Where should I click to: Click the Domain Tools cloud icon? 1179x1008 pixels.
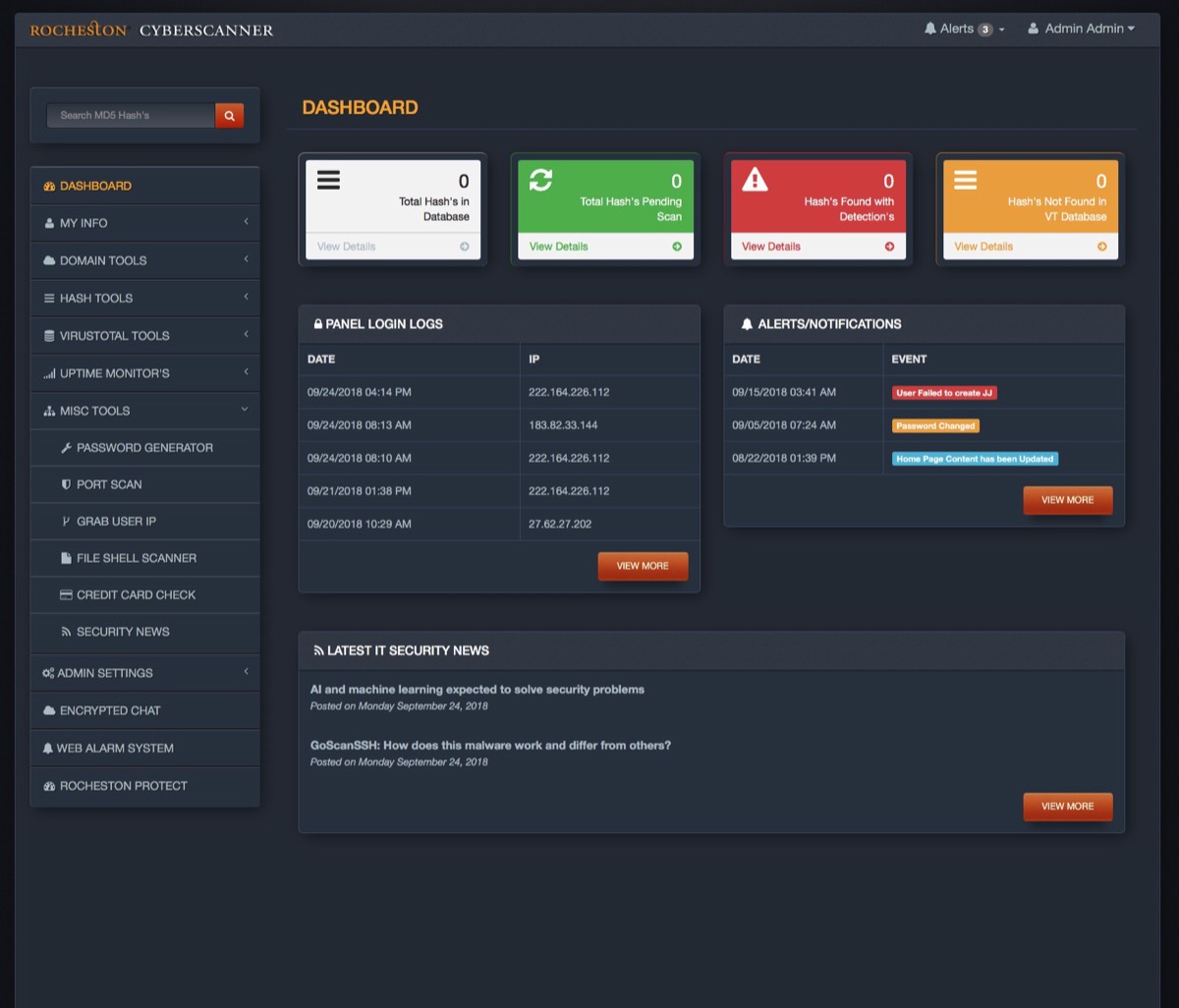tap(49, 260)
